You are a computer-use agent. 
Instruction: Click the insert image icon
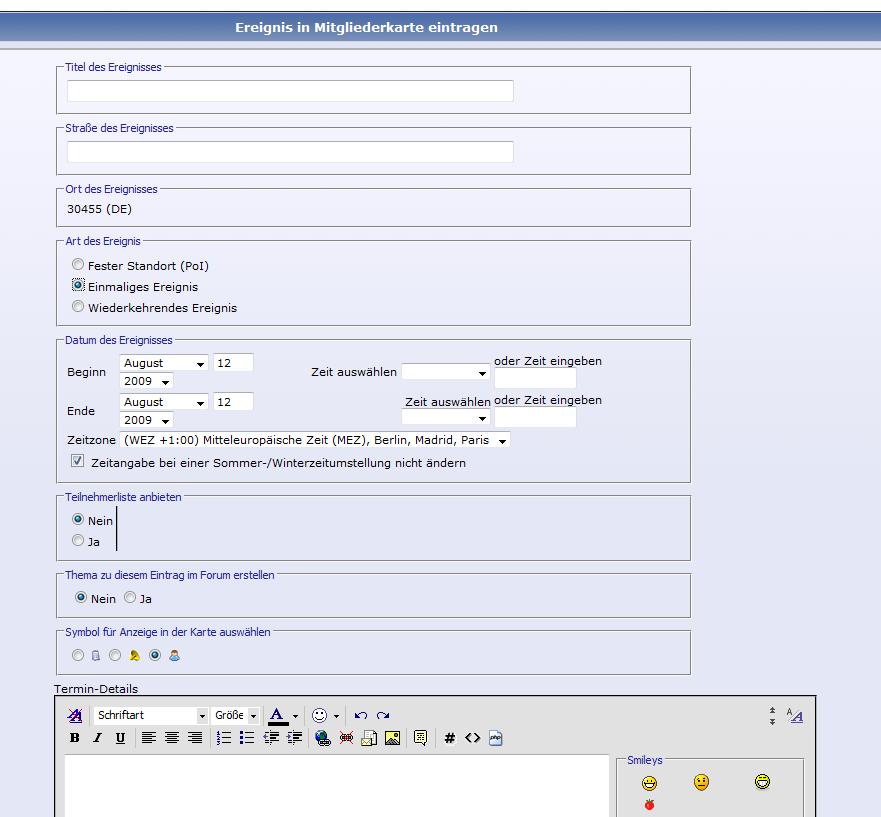(392, 738)
